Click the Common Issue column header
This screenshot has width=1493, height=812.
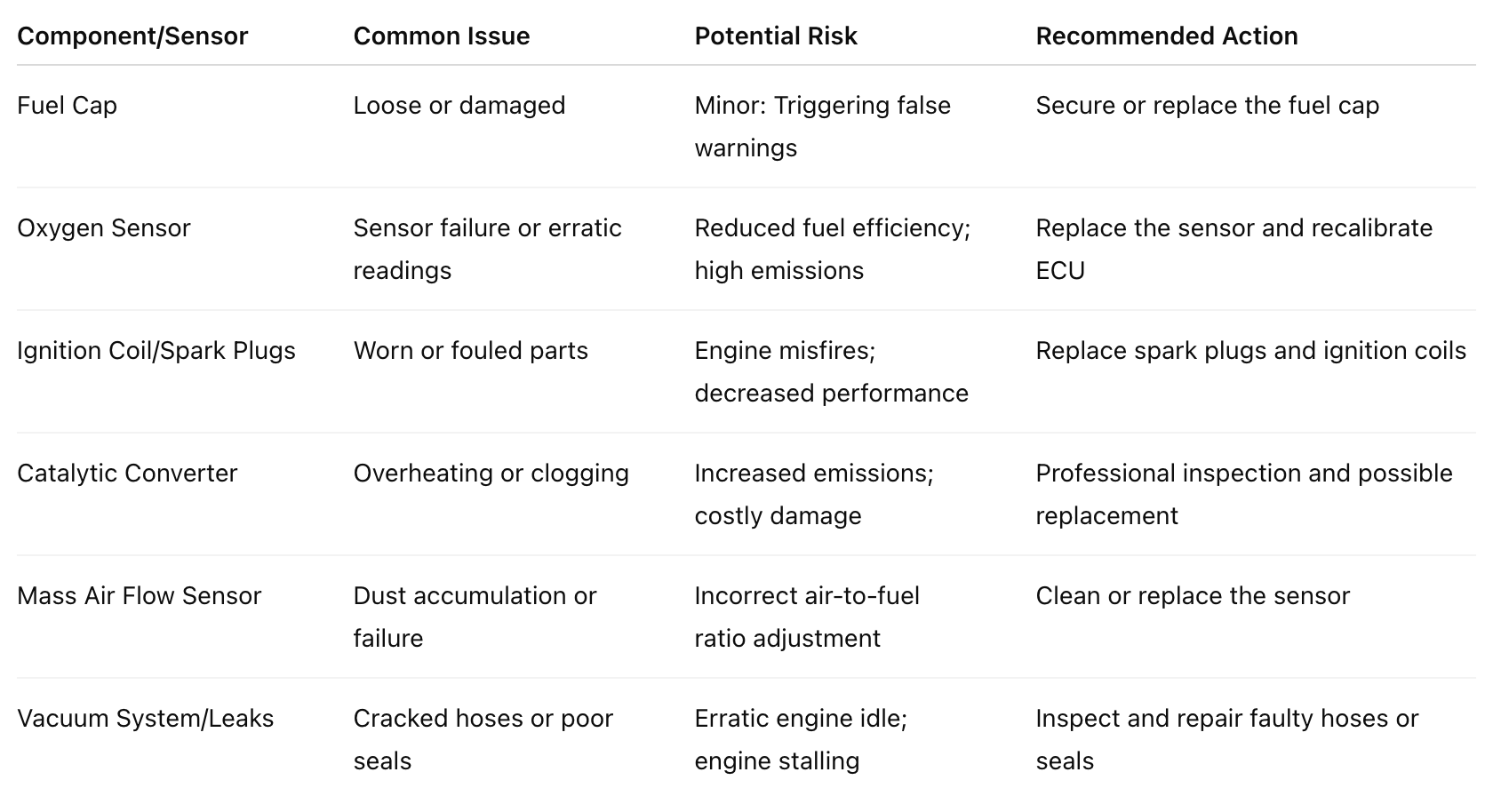pyautogui.click(x=442, y=36)
